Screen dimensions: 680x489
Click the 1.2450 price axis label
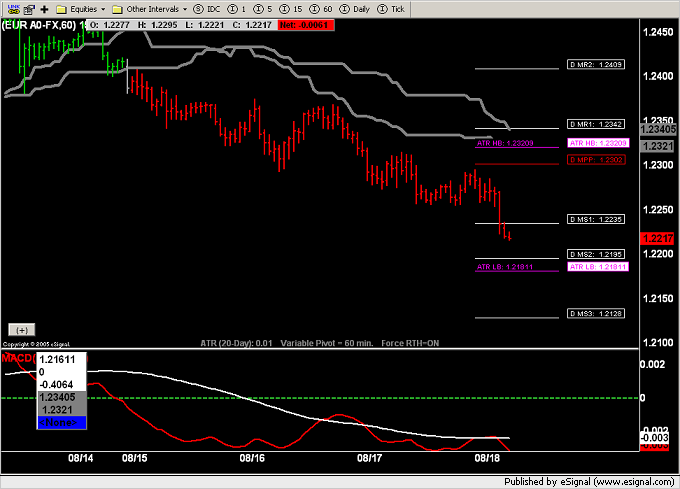[658, 32]
